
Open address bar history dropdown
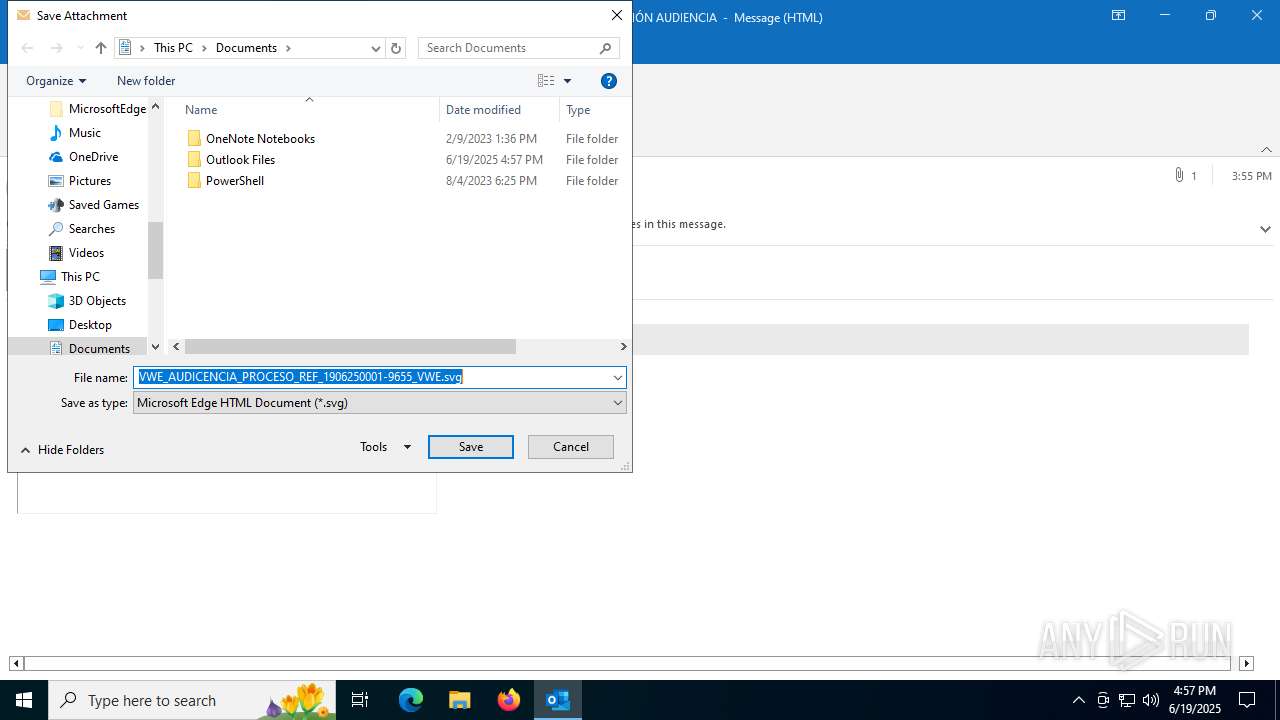tap(376, 48)
